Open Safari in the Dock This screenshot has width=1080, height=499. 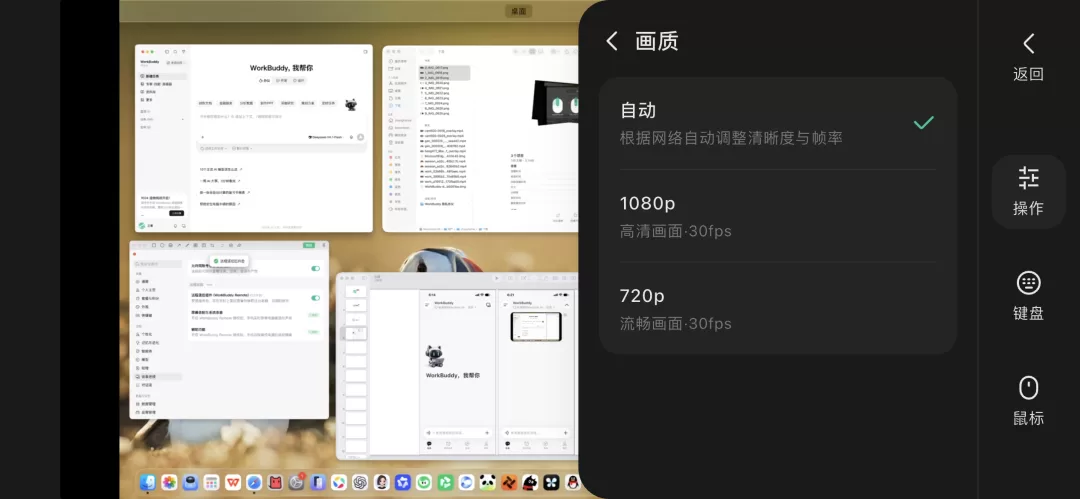[x=254, y=482]
